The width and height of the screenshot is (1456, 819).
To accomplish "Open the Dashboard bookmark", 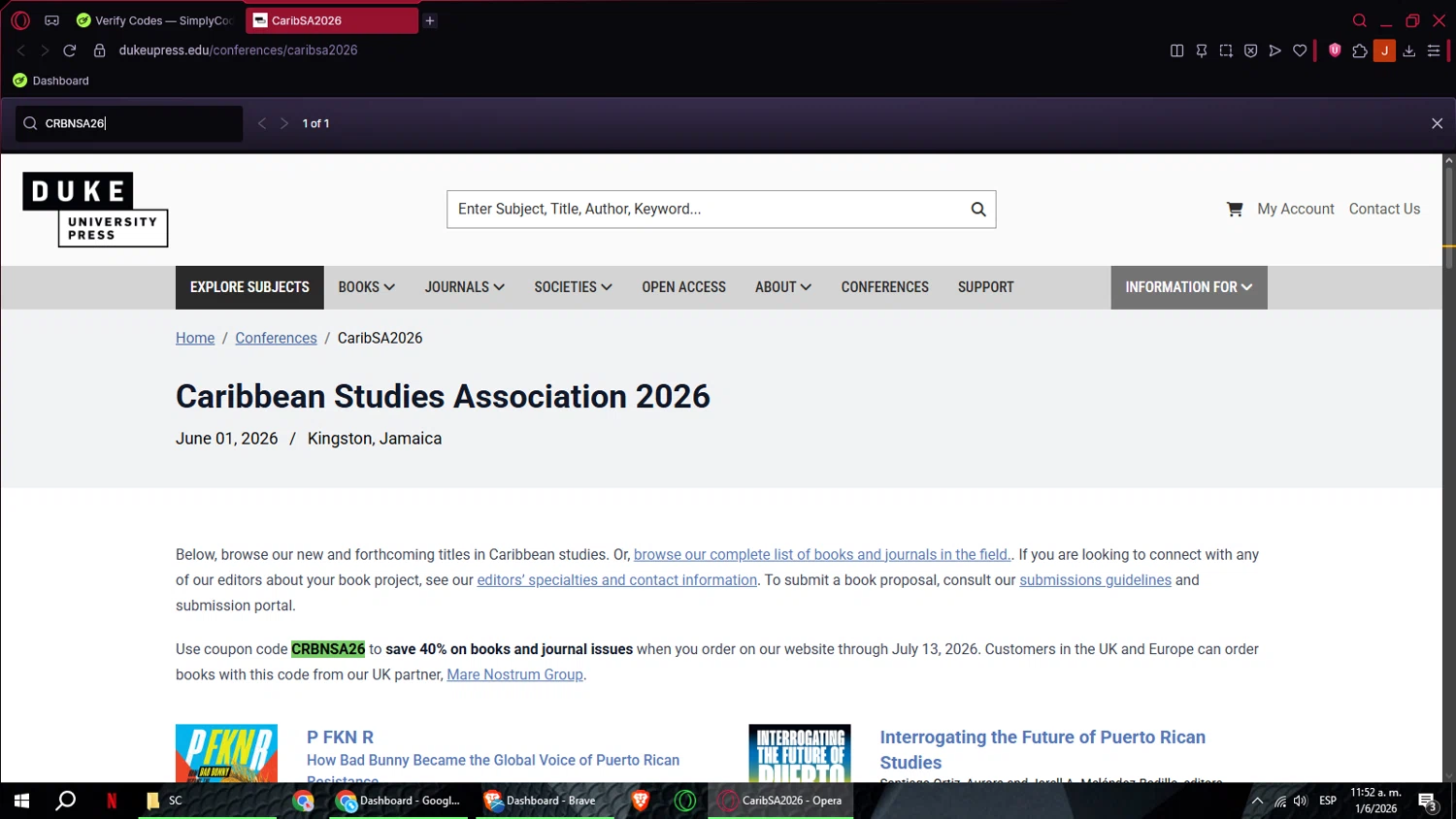I will click(x=50, y=81).
